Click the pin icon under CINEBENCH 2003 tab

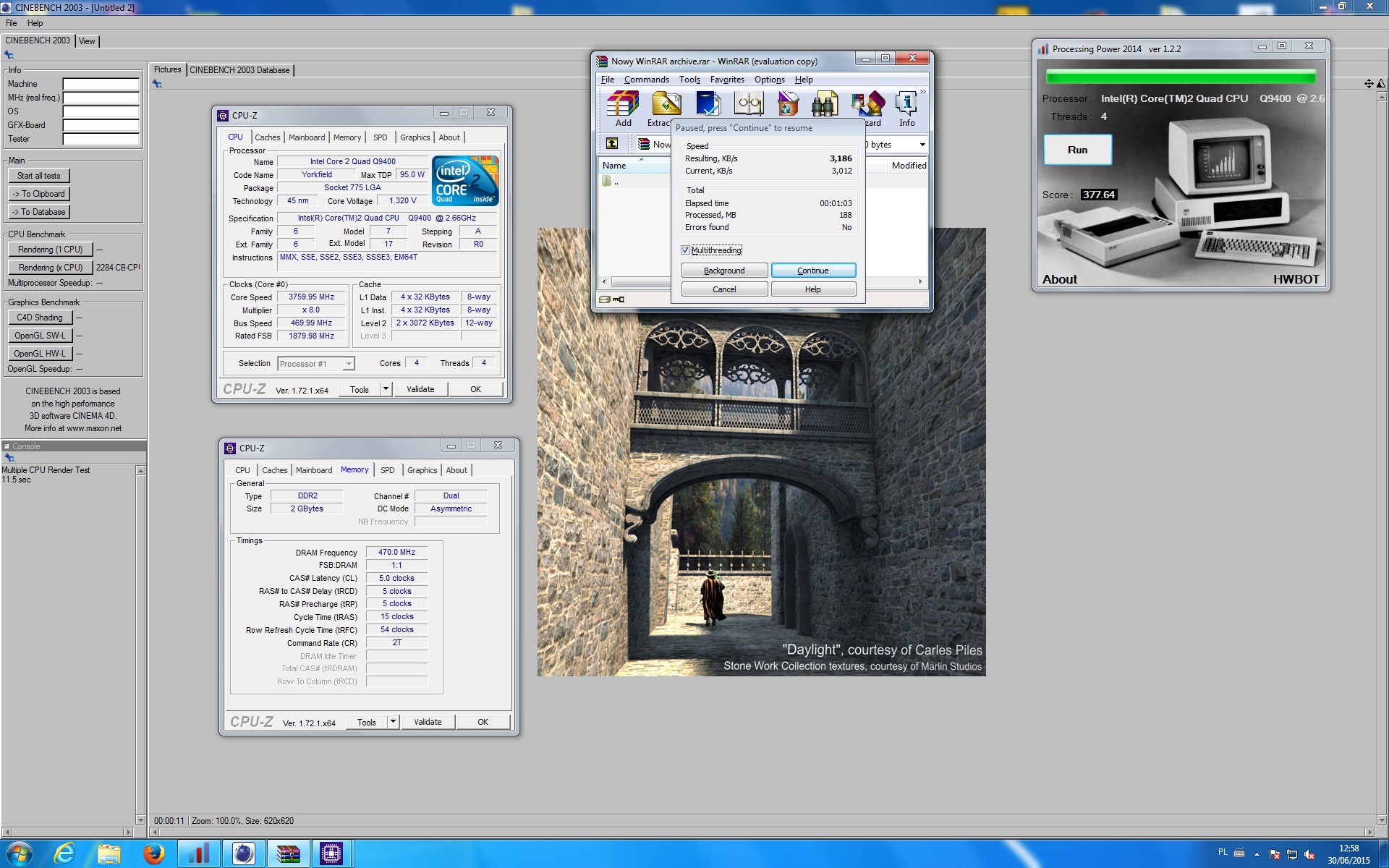click(9, 55)
